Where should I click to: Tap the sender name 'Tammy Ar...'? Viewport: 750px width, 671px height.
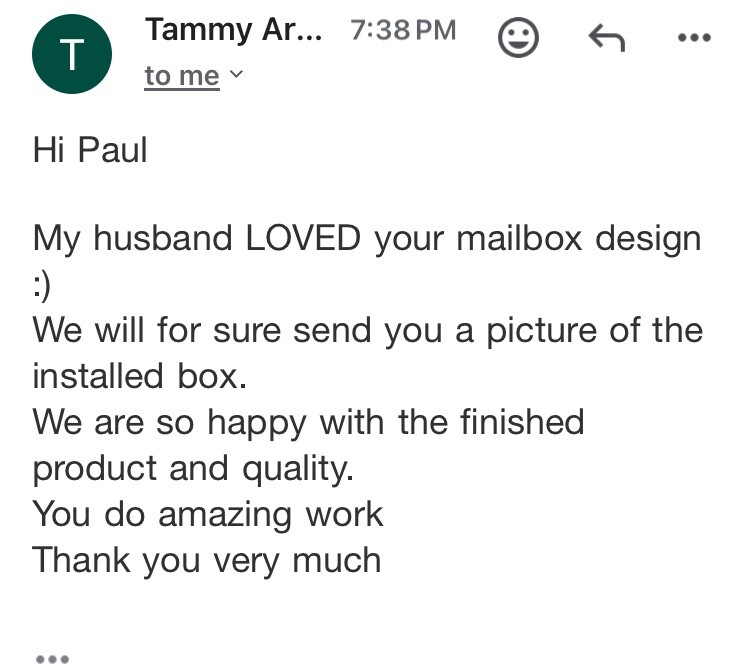pos(234,30)
